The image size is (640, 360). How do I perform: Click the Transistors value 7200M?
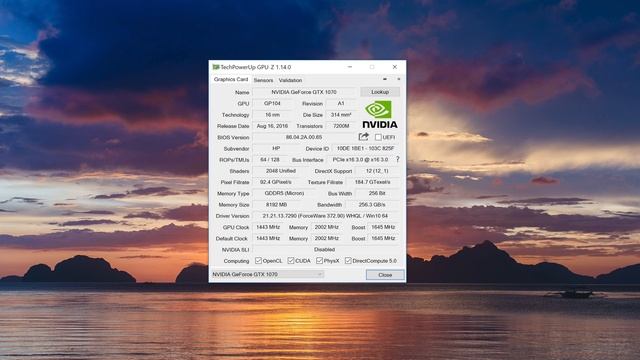coord(341,126)
